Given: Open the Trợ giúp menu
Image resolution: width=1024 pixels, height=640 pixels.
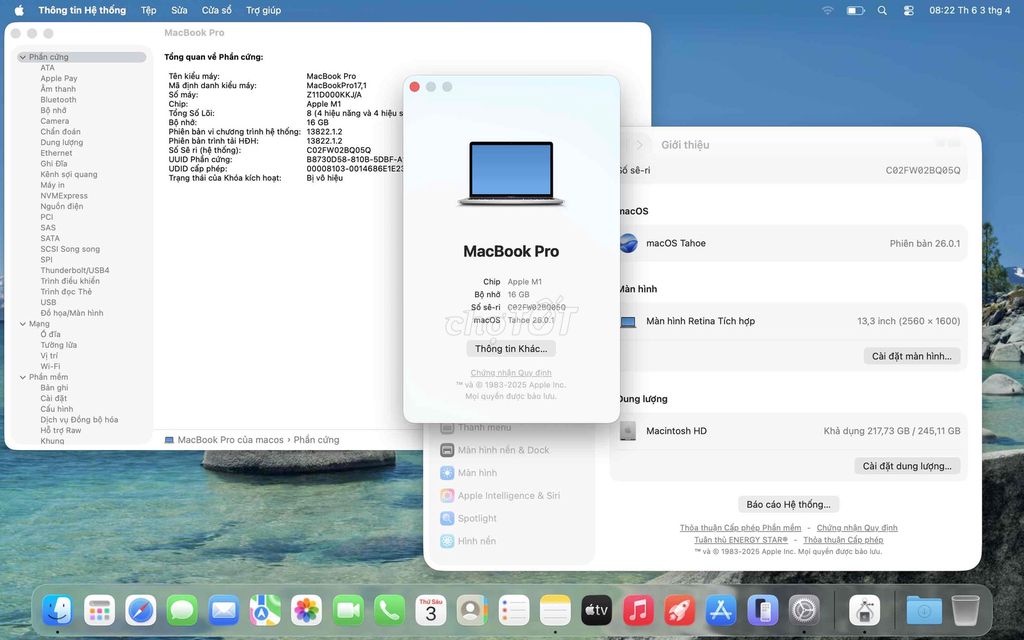Looking at the screenshot, I should 263,10.
